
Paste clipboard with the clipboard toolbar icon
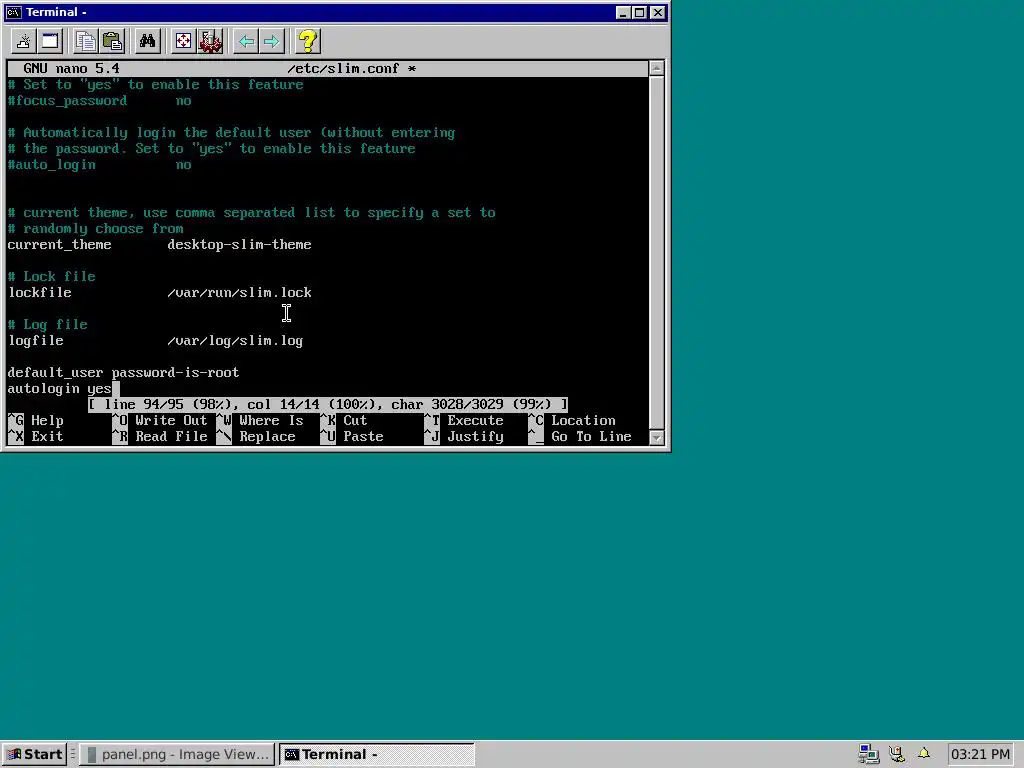click(112, 42)
